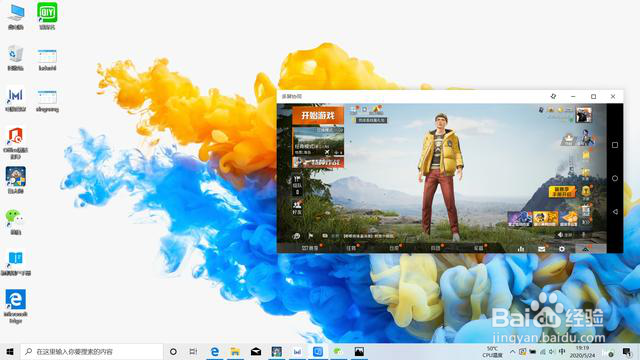Open the game settings gear icon

pos(562,249)
